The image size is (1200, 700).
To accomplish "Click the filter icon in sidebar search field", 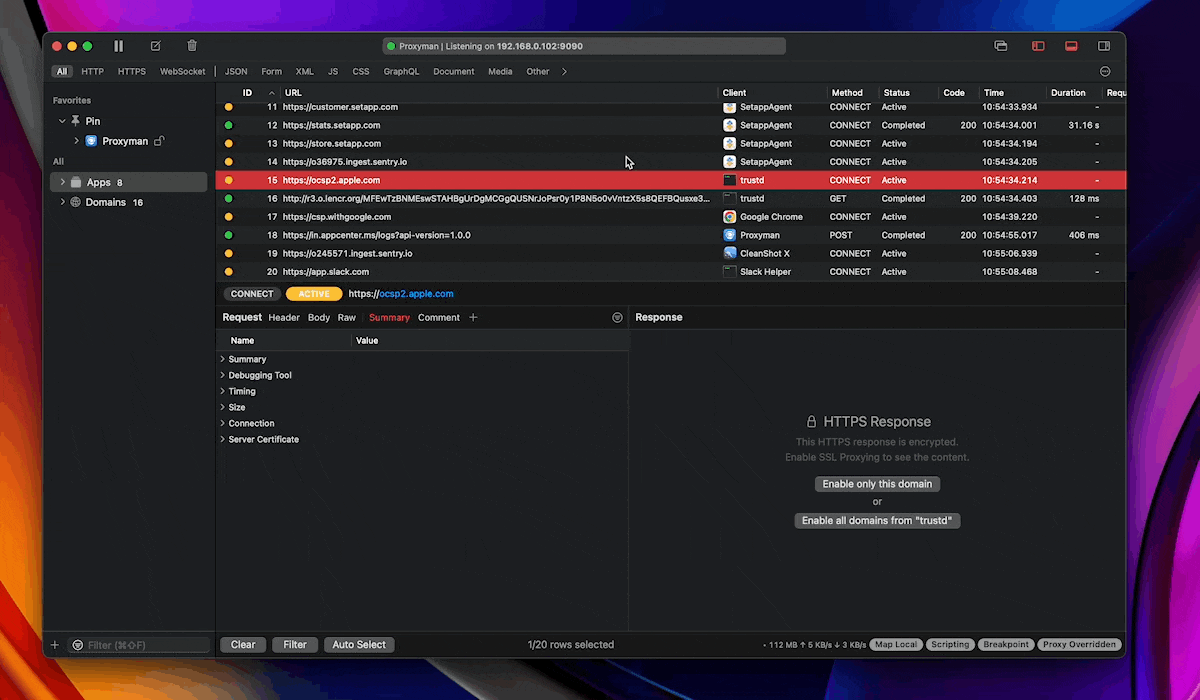I will pos(78,646).
